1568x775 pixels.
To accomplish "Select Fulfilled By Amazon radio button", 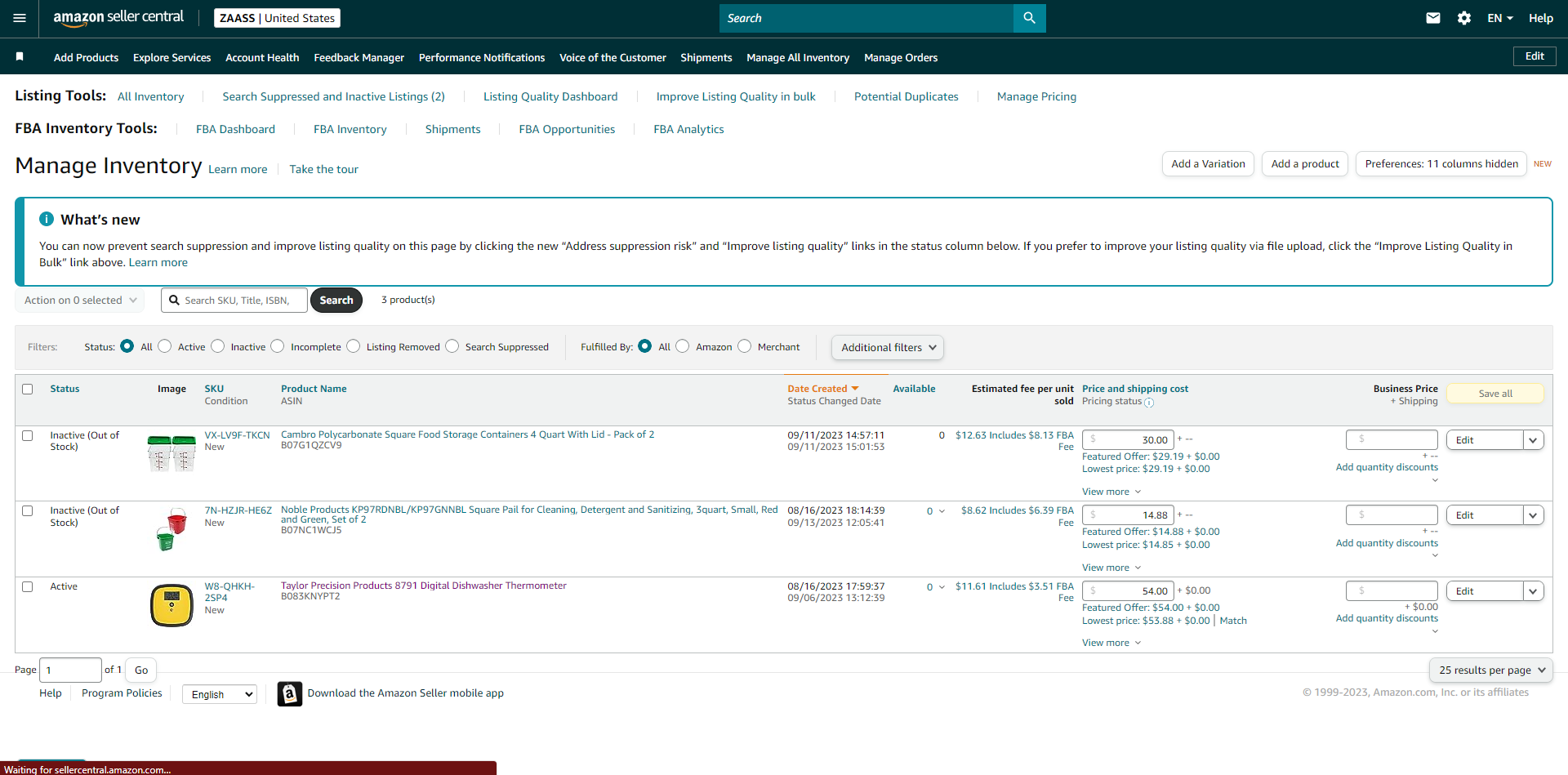I will click(x=683, y=346).
